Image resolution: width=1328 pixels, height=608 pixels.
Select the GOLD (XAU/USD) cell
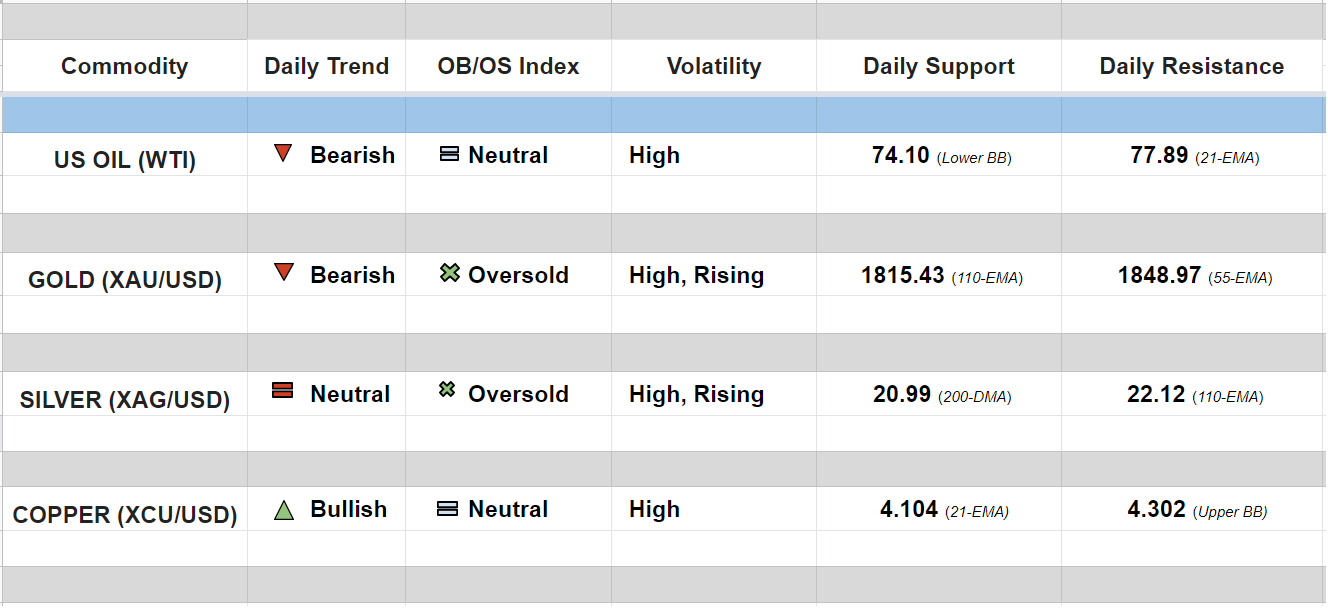[125, 279]
